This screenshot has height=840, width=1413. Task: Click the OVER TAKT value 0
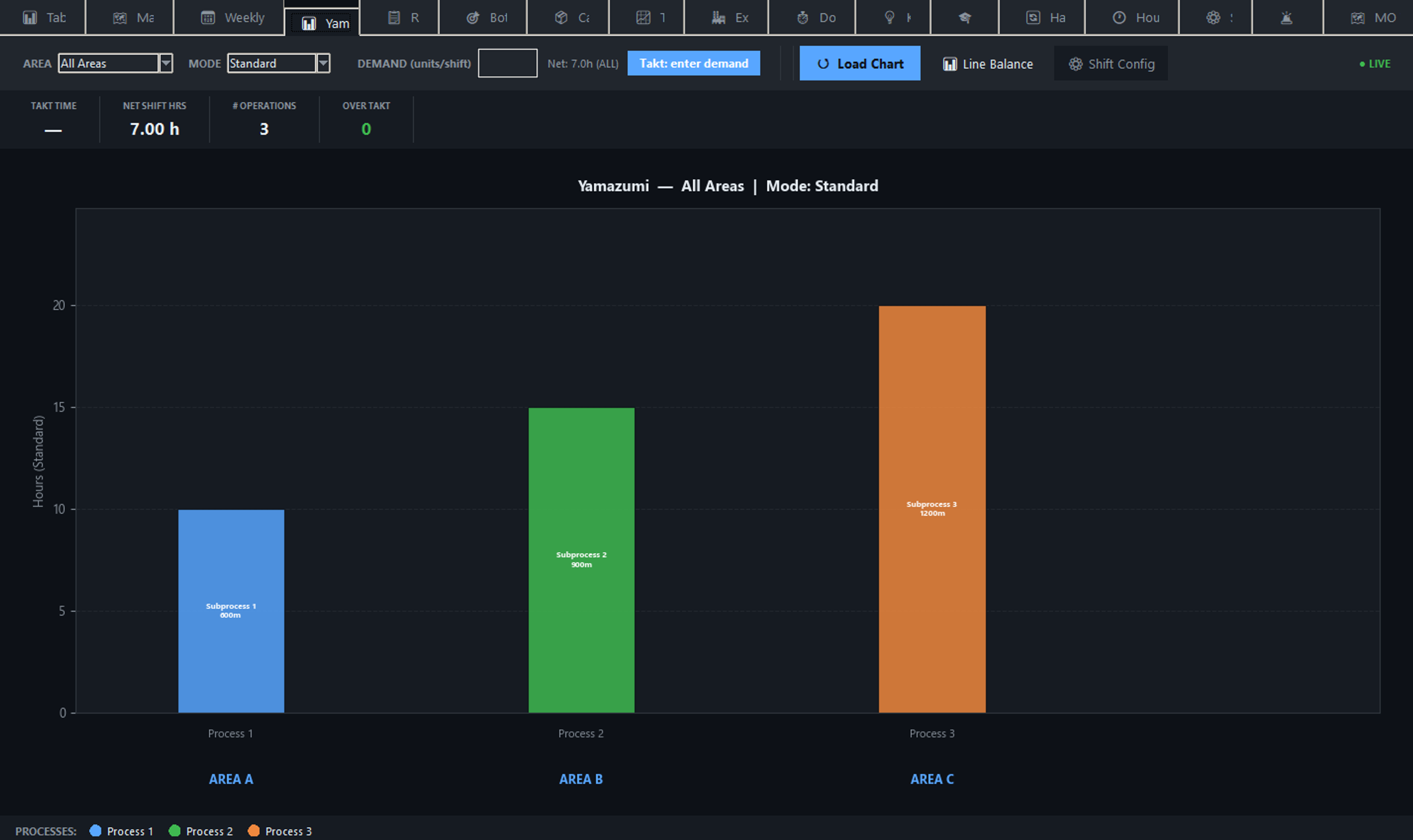click(366, 129)
